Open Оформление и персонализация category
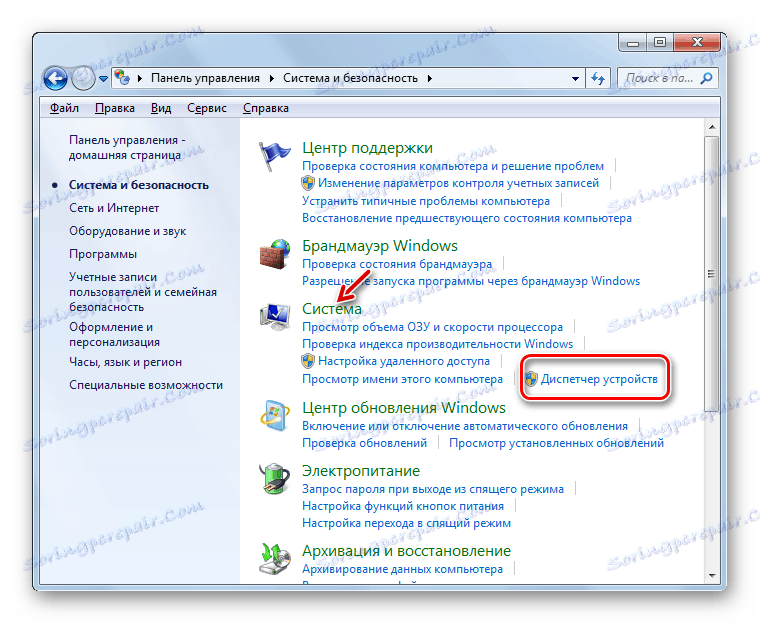Screen dimensions: 760x624 tap(114, 335)
